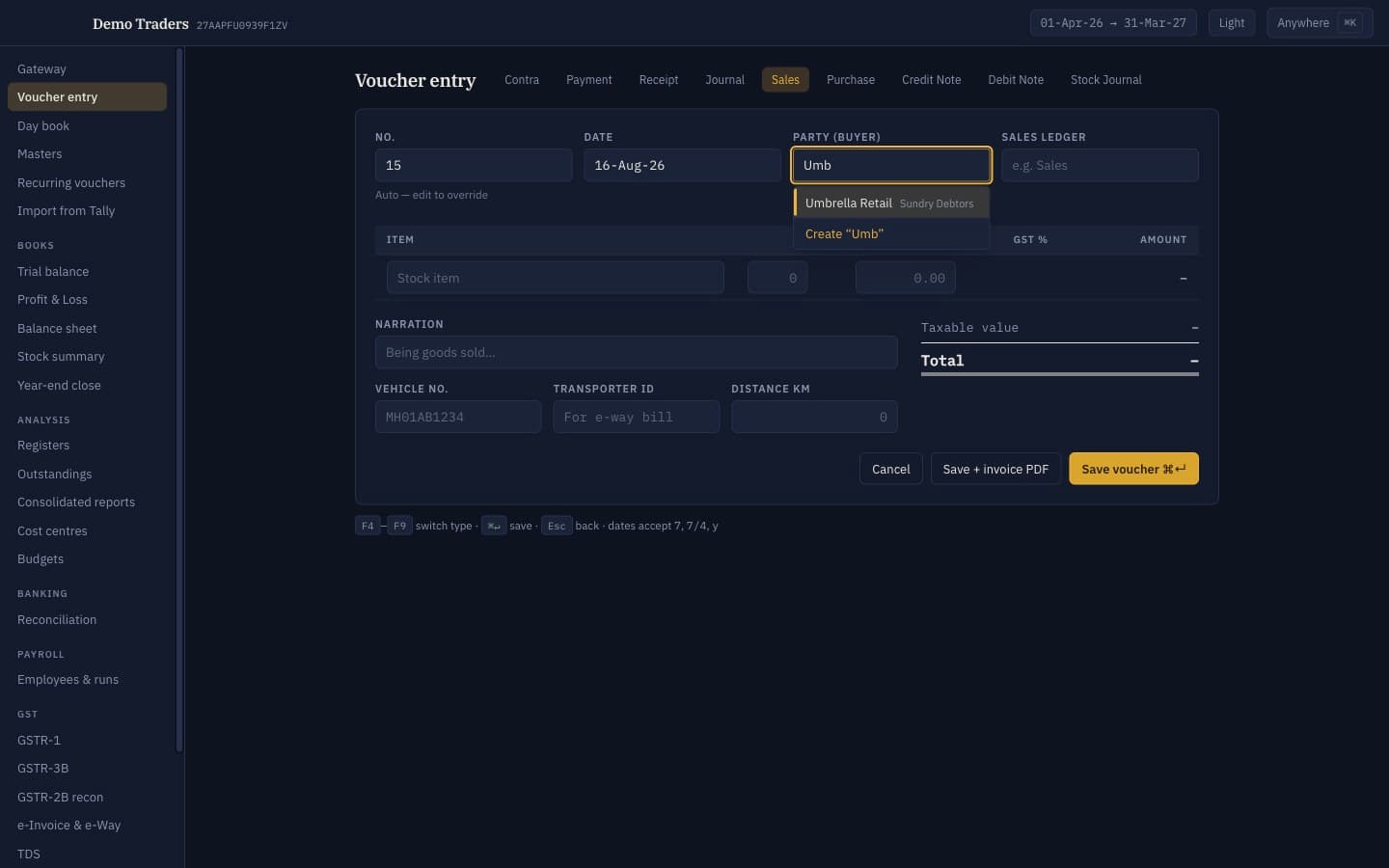1389x868 pixels.
Task: Click the Narration text field
Action: click(637, 352)
